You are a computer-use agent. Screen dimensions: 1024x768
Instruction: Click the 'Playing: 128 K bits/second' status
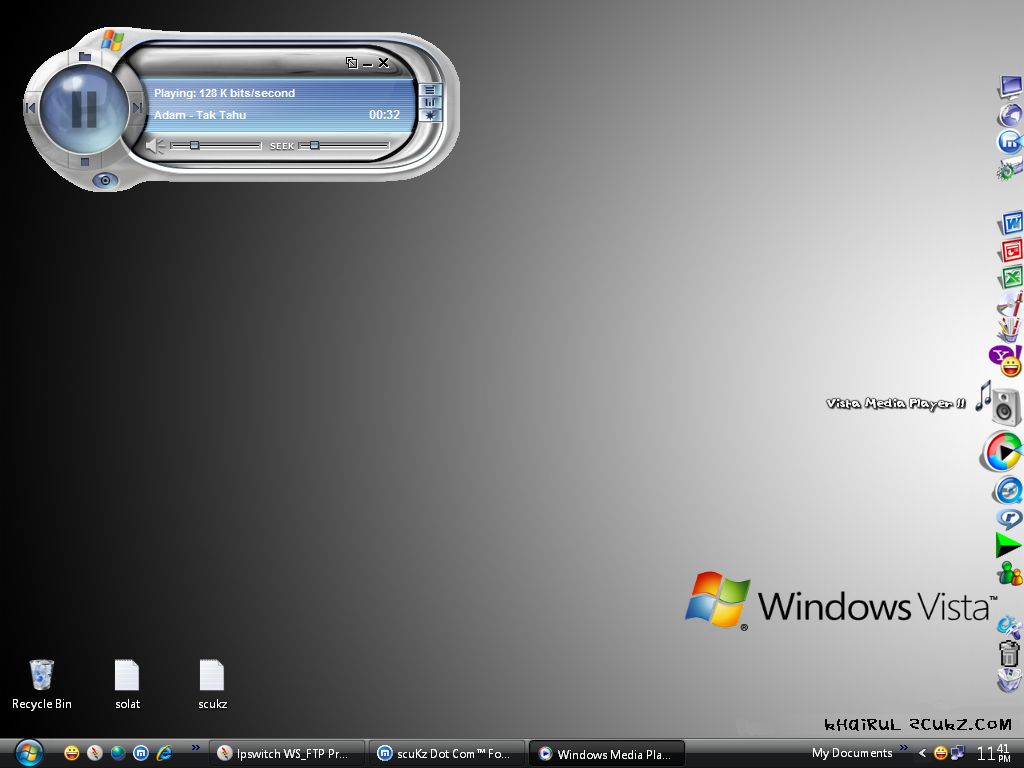click(225, 93)
